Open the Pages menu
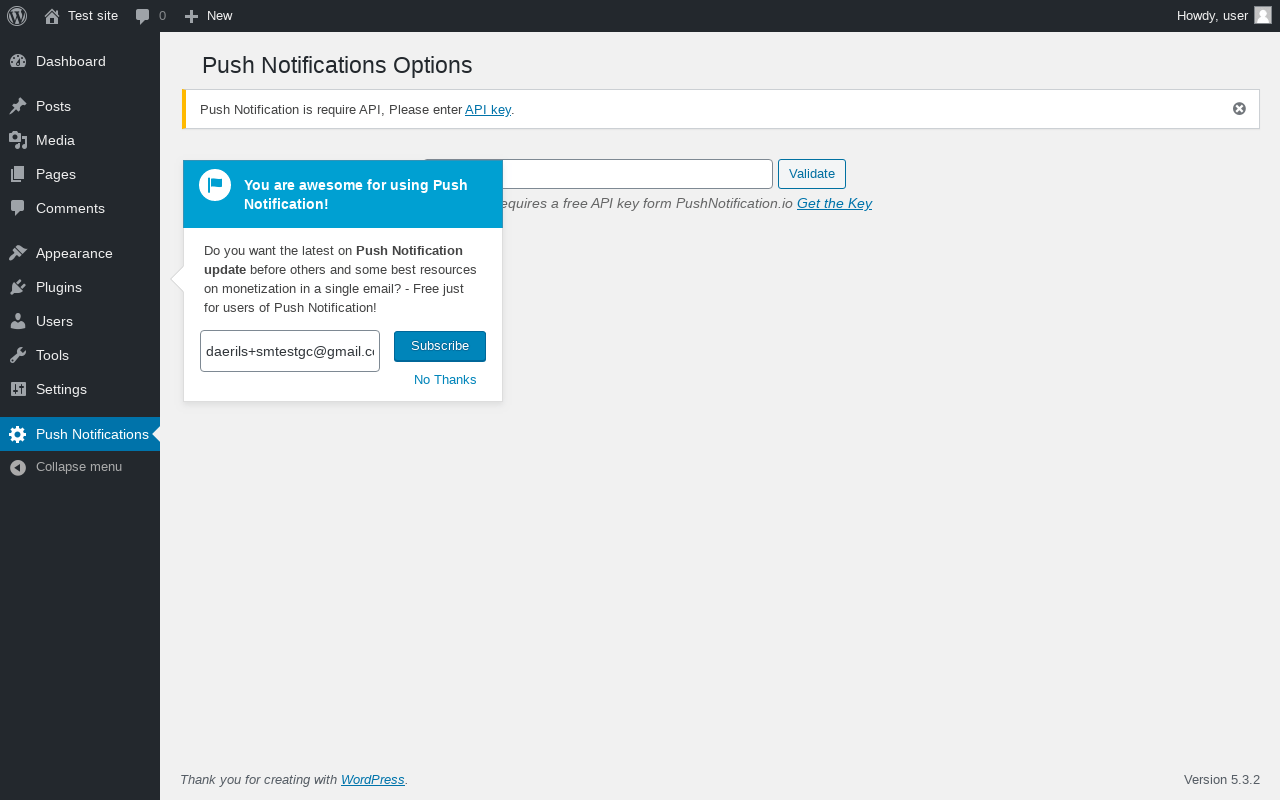 pyautogui.click(x=80, y=174)
